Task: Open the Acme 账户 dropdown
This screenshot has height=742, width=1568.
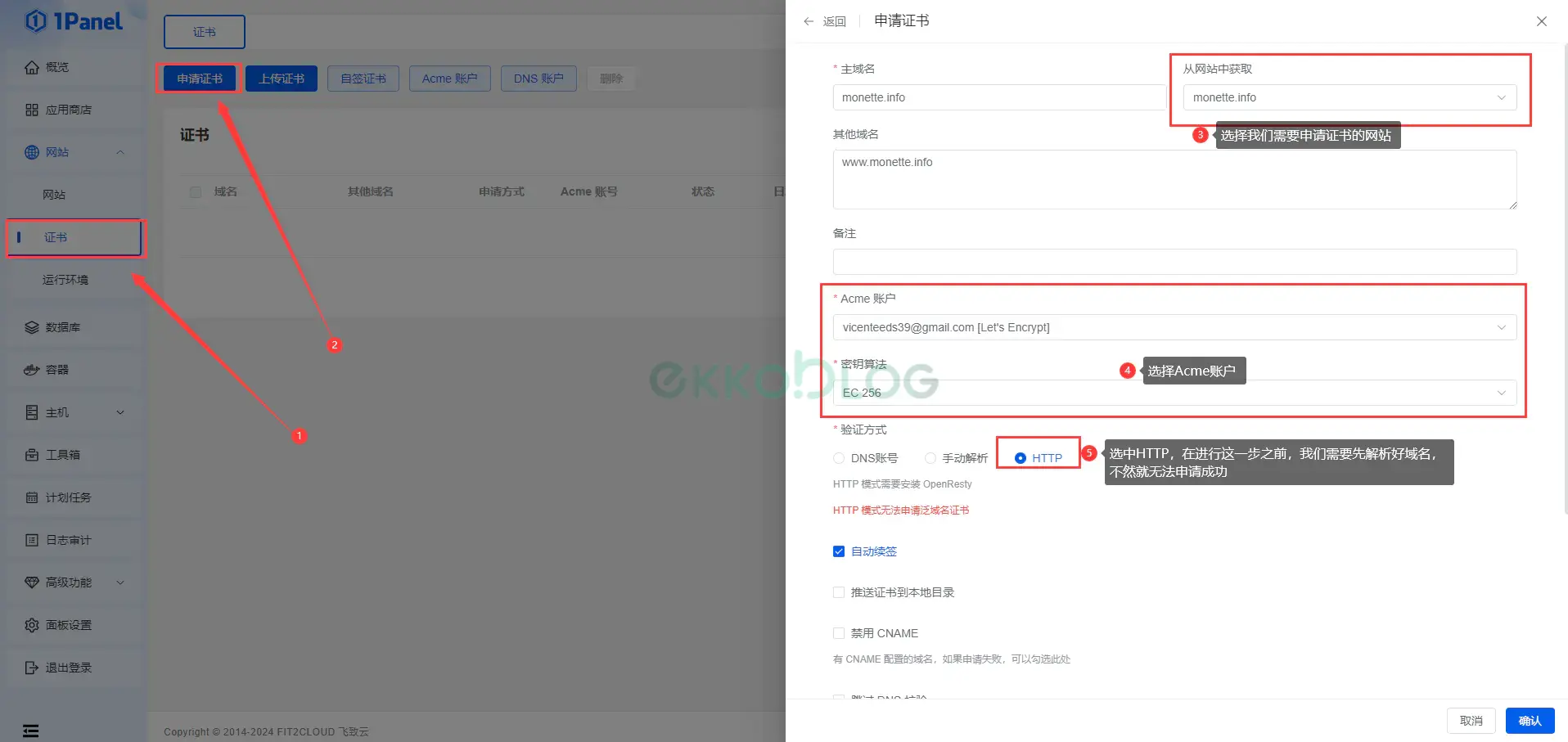Action: tap(1174, 327)
